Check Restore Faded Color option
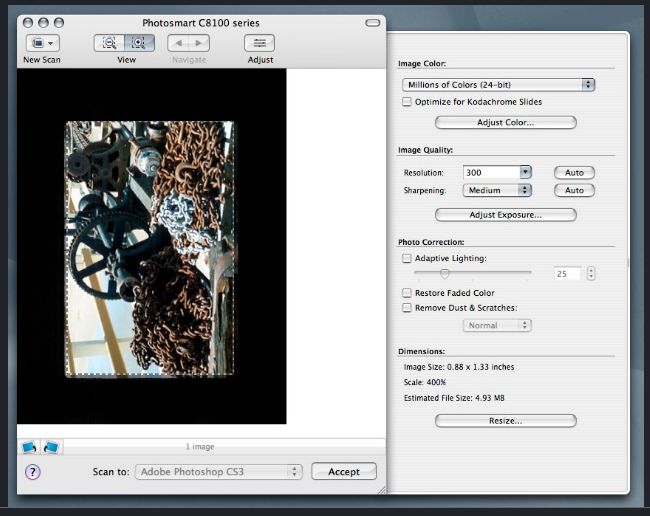Screen dimensions: 650x516 tap(407, 293)
